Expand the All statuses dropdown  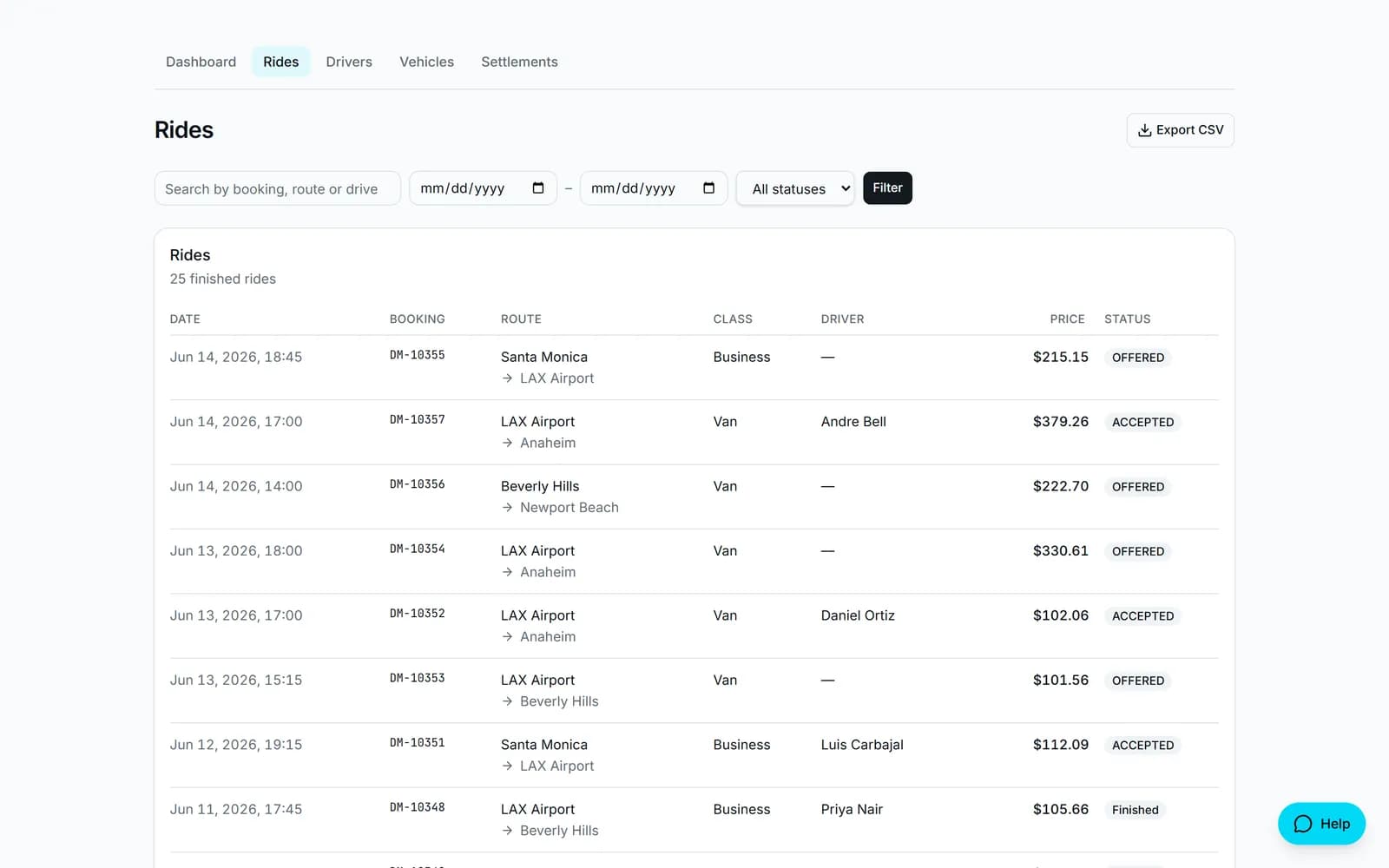click(x=795, y=188)
